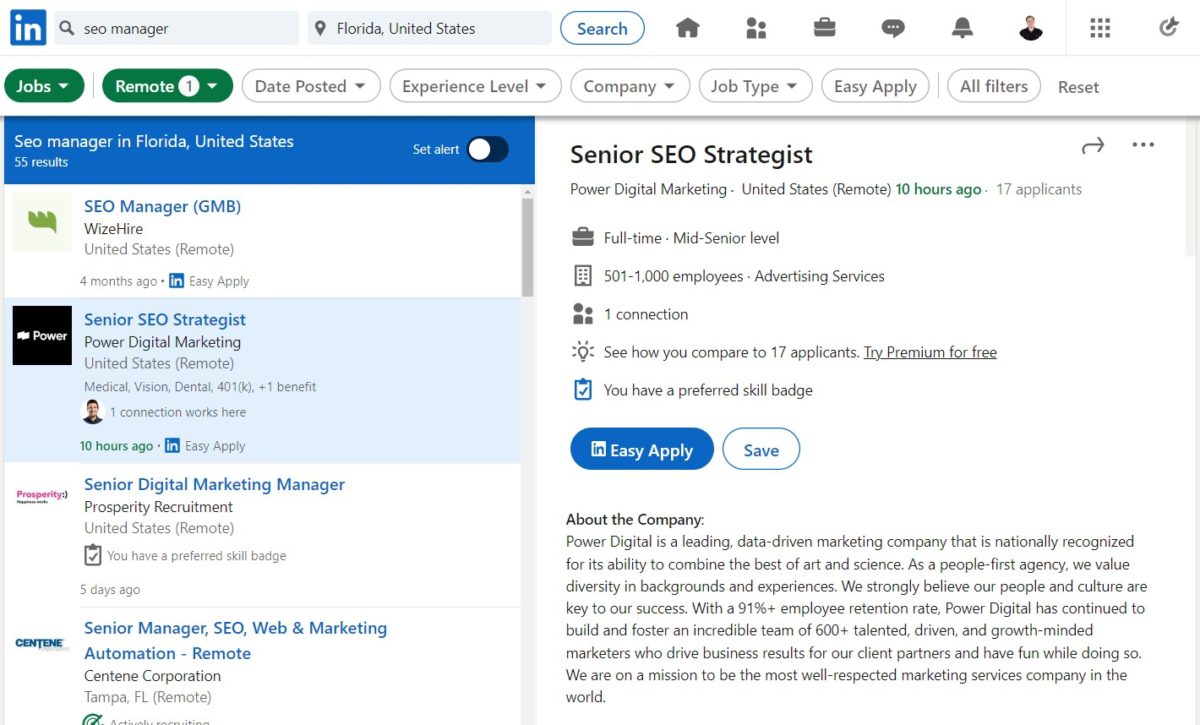Open the Date Posted dropdown
Image resolution: width=1200 pixels, height=725 pixels.
pyautogui.click(x=310, y=86)
